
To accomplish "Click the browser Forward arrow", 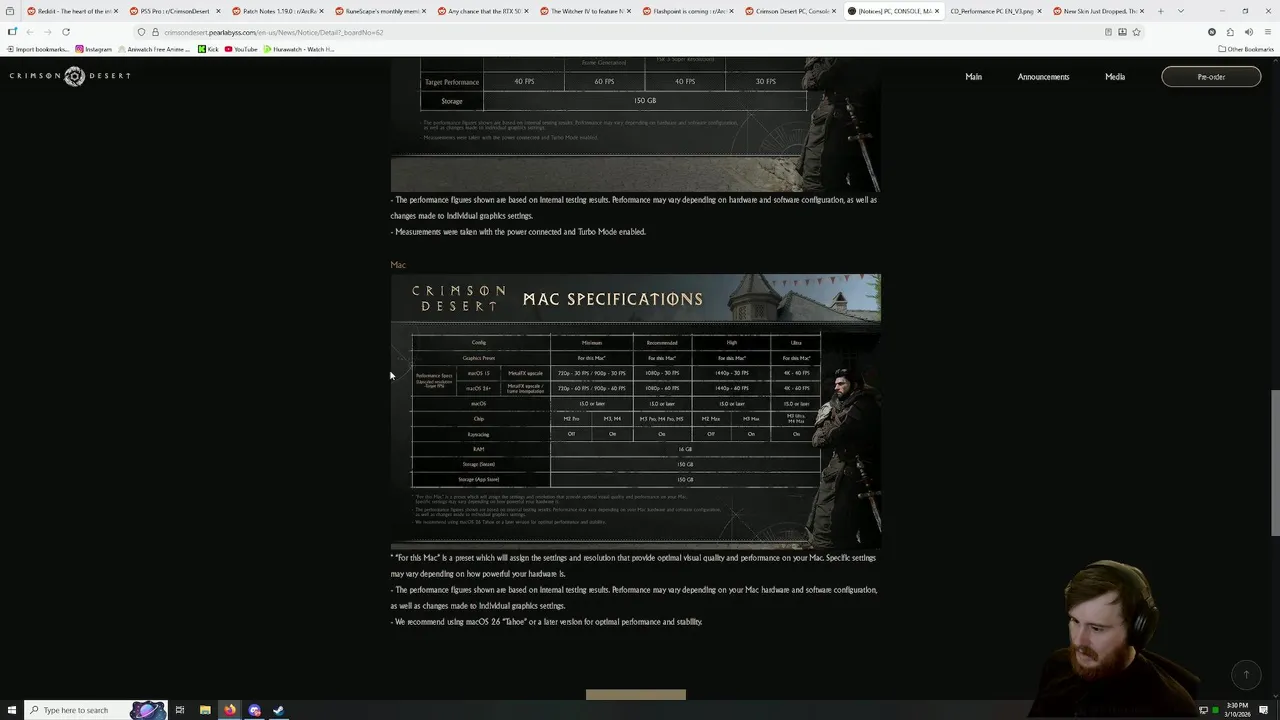I will [47, 32].
